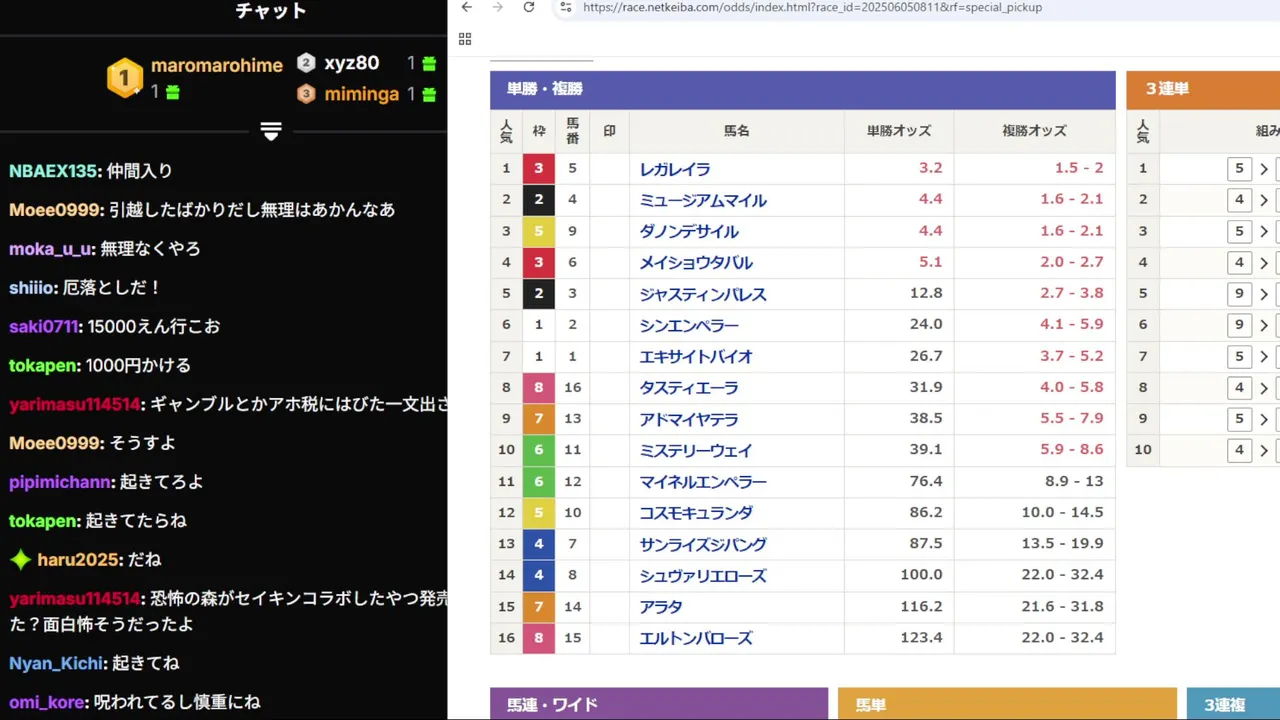Click the 馬単 section header
Viewport: 1280px width, 720px height.
1007,704
